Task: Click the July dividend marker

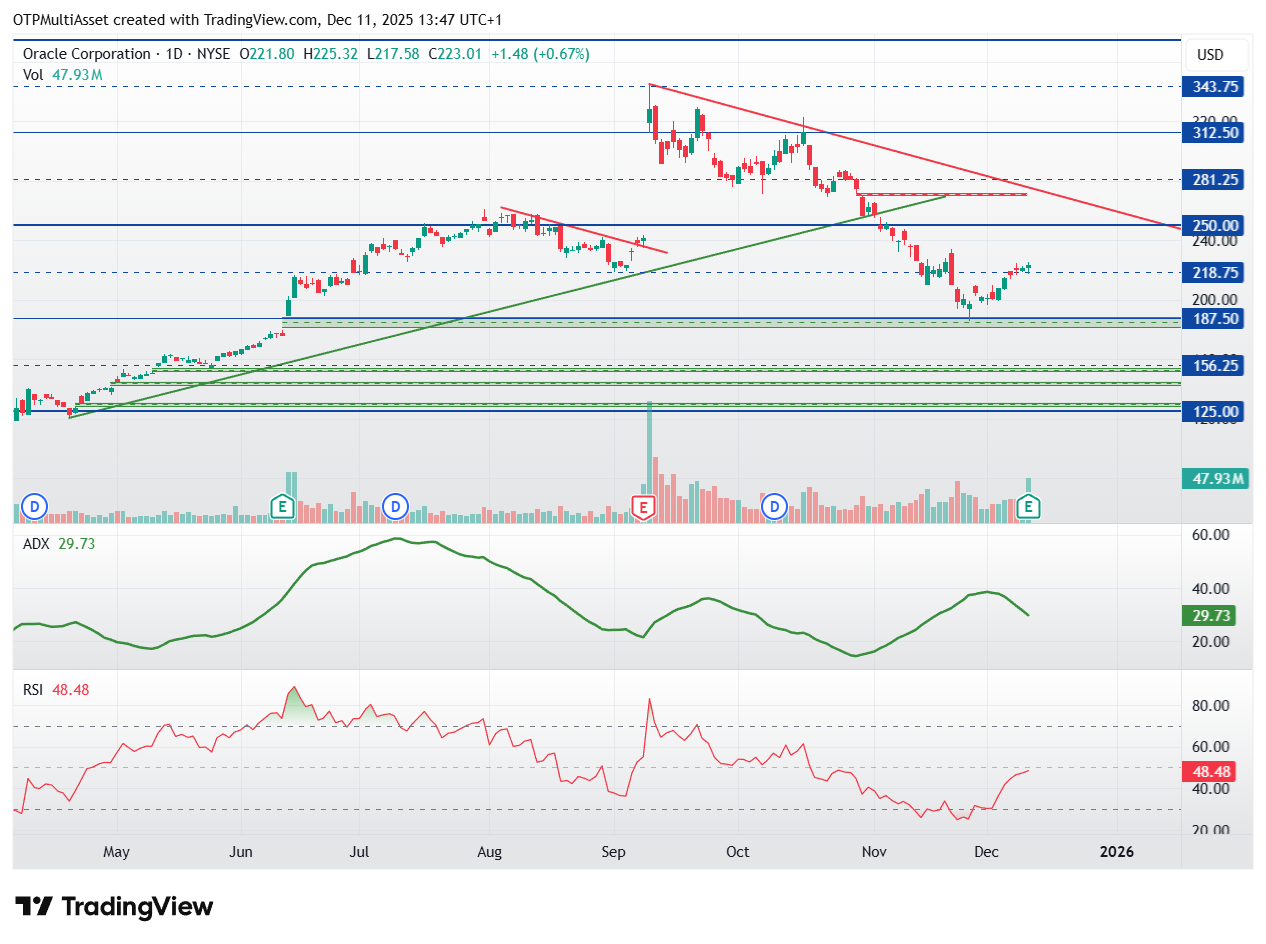Action: pyautogui.click(x=396, y=507)
